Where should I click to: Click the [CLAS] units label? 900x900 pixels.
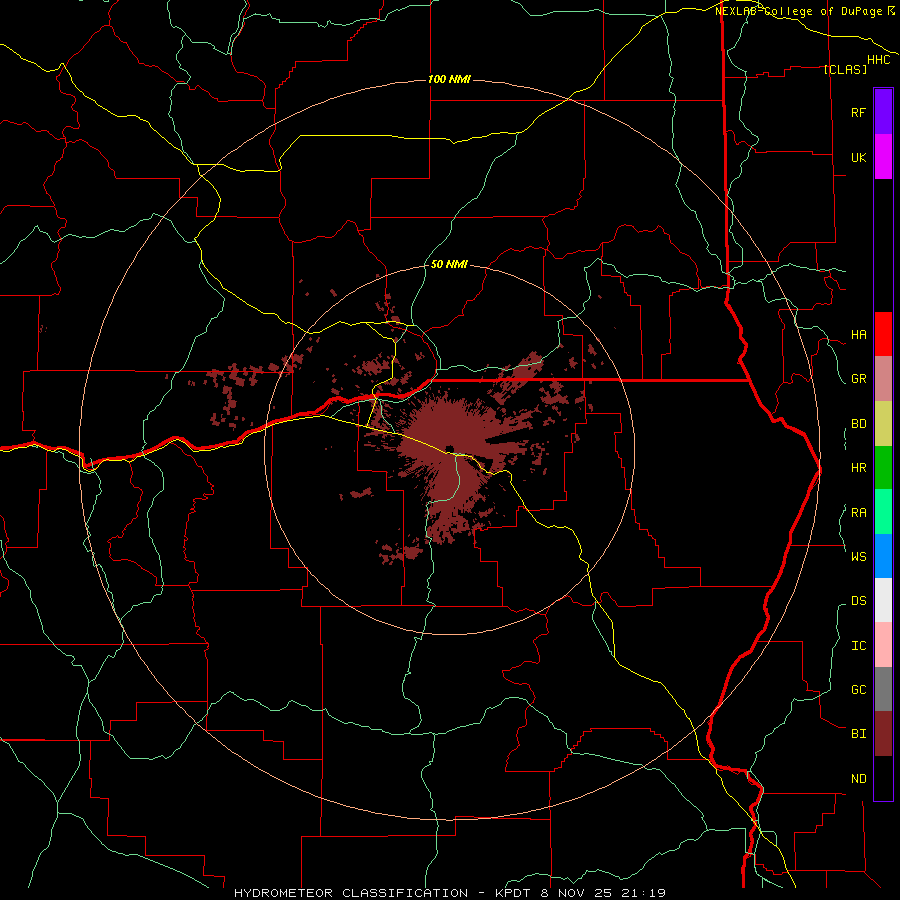tap(845, 69)
